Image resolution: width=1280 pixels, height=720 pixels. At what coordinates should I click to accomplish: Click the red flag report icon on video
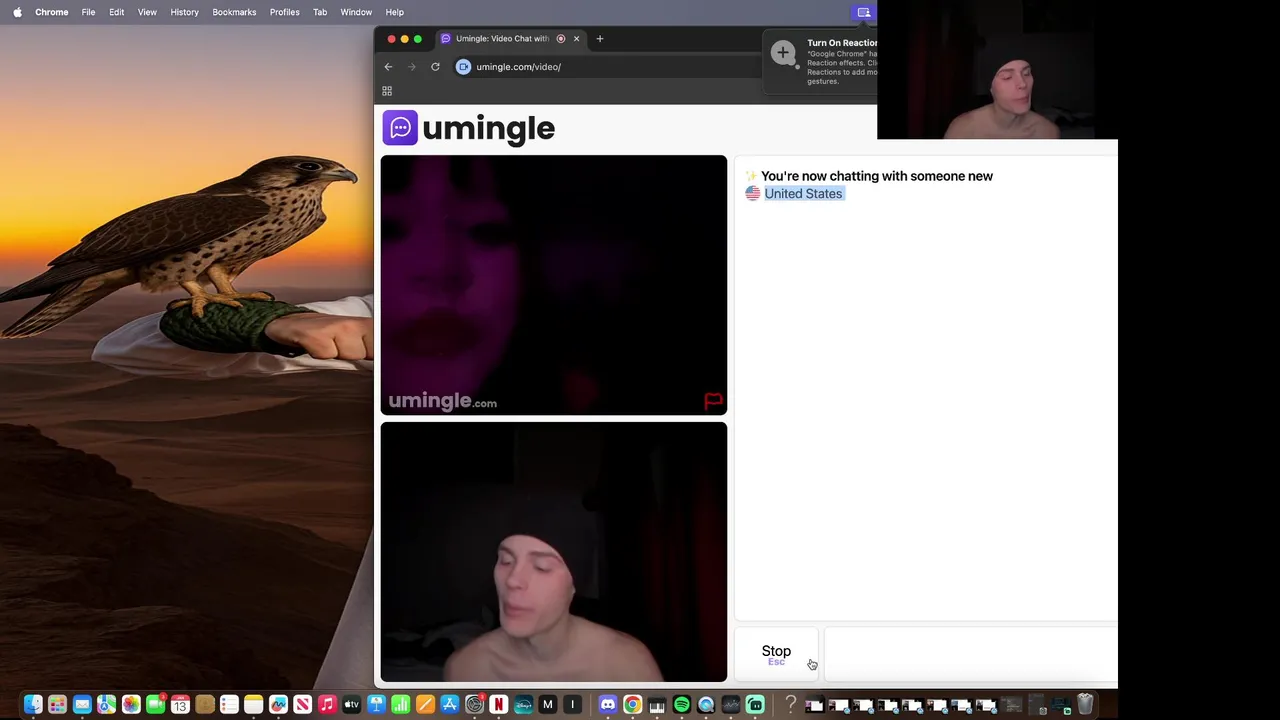(x=713, y=401)
